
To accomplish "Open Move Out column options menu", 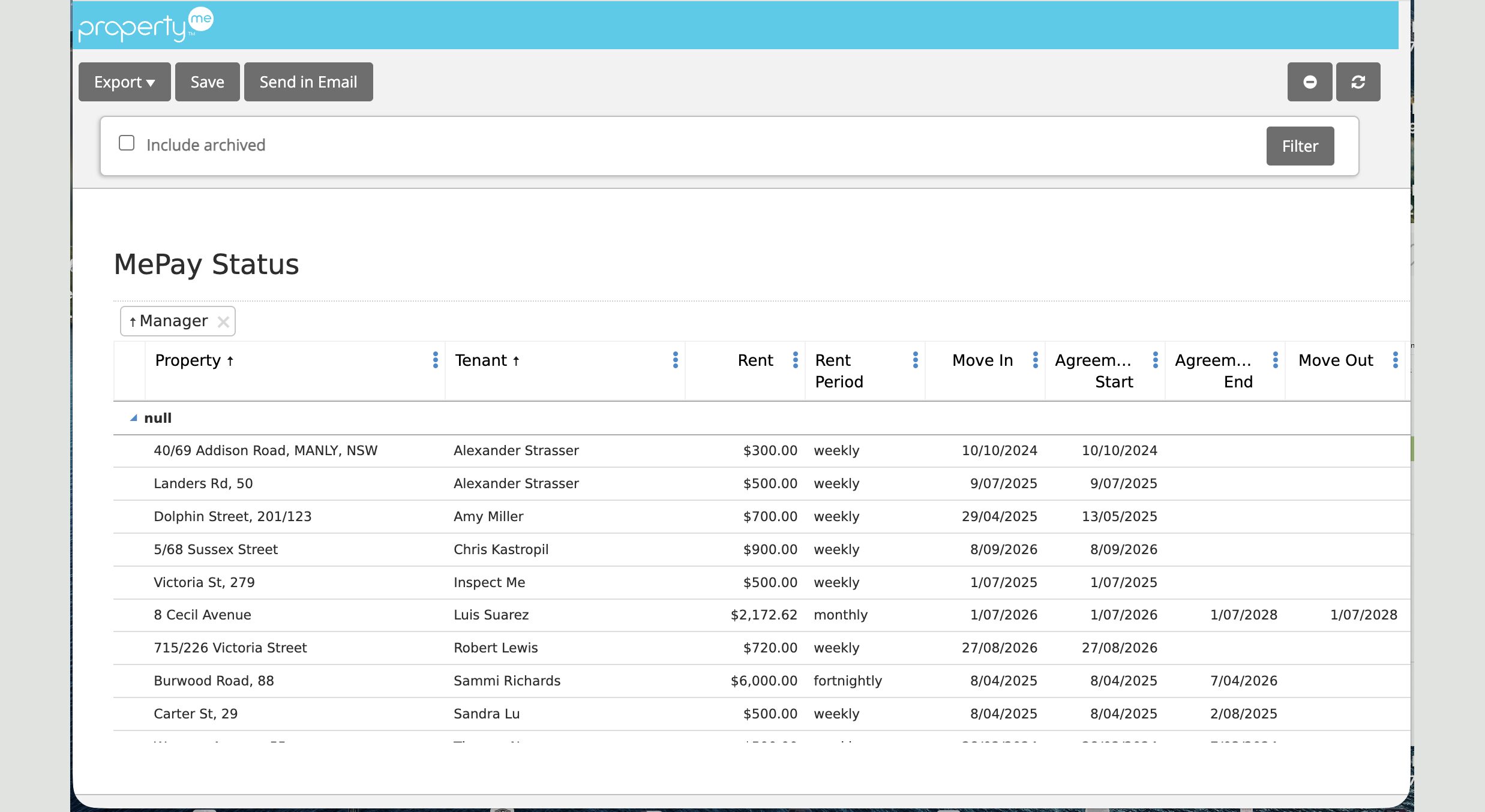I will point(1396,360).
